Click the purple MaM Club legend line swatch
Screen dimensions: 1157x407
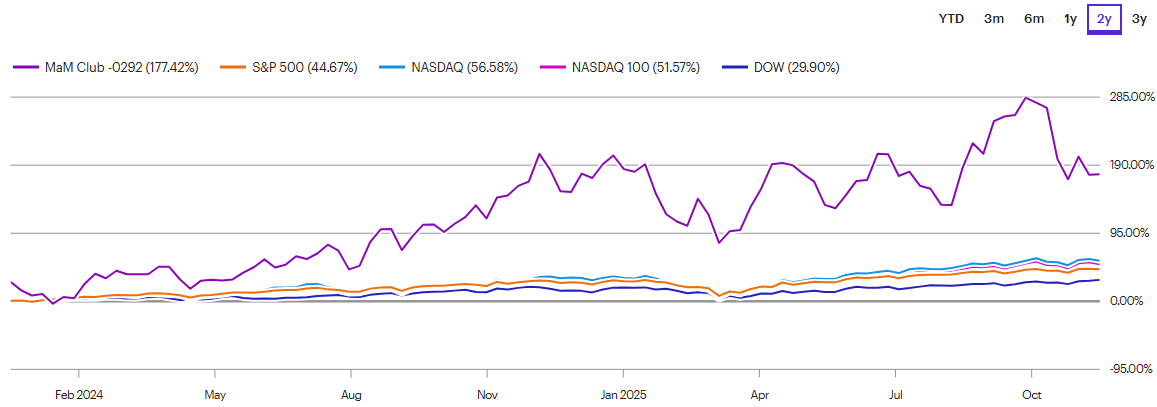pyautogui.click(x=24, y=67)
